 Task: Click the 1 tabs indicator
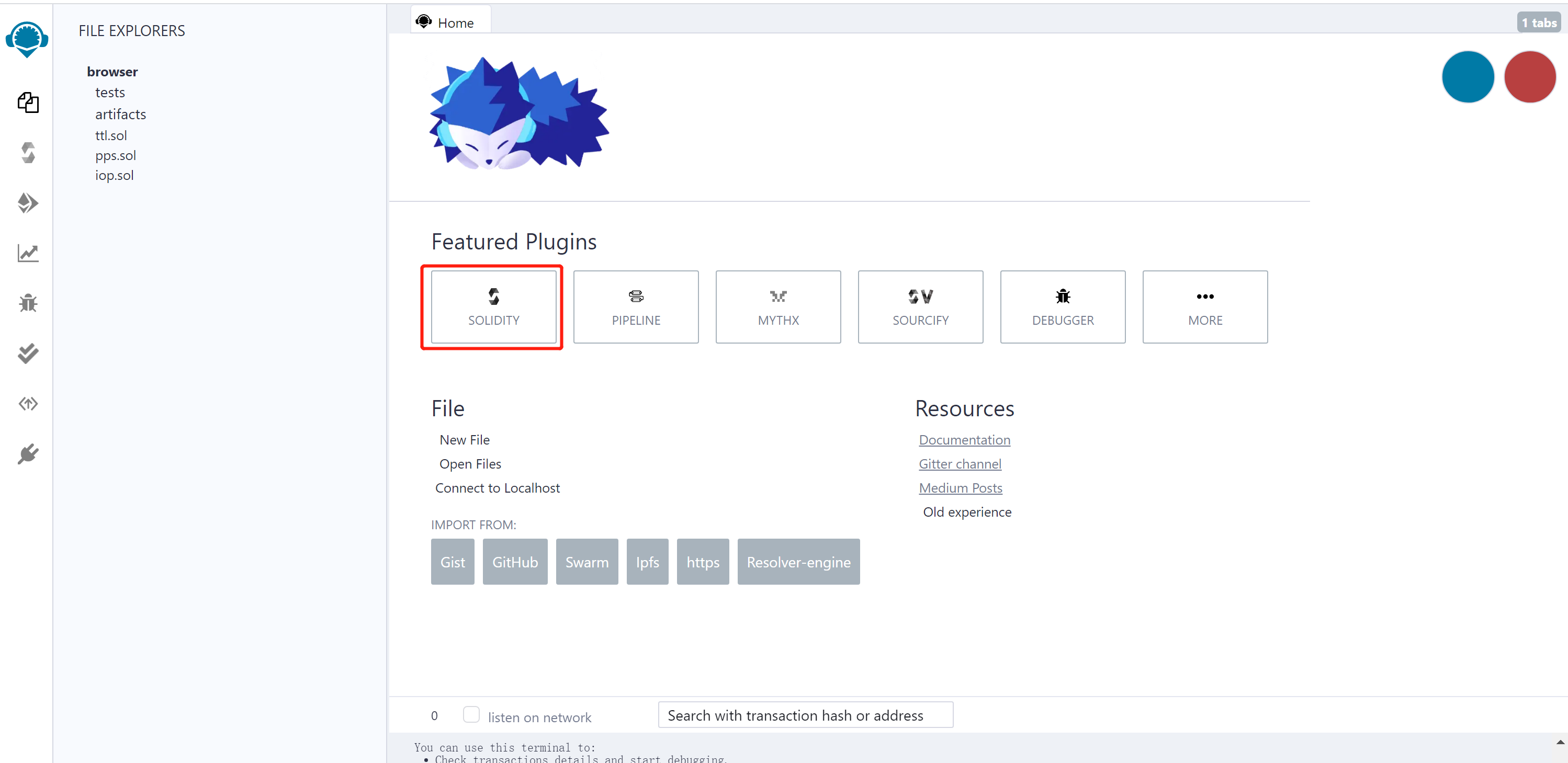(1538, 22)
